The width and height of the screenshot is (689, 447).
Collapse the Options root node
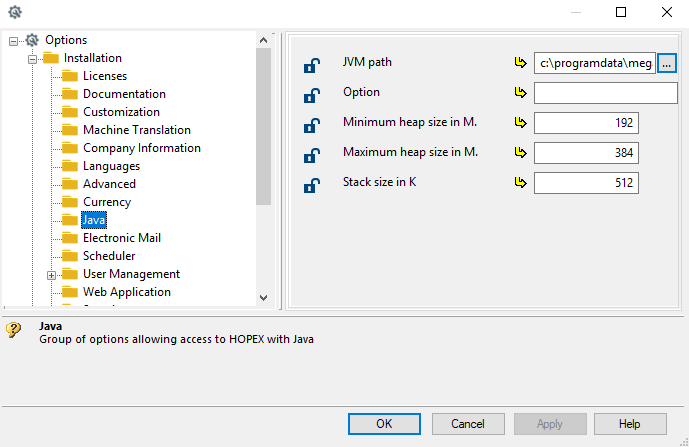pyautogui.click(x=14, y=41)
